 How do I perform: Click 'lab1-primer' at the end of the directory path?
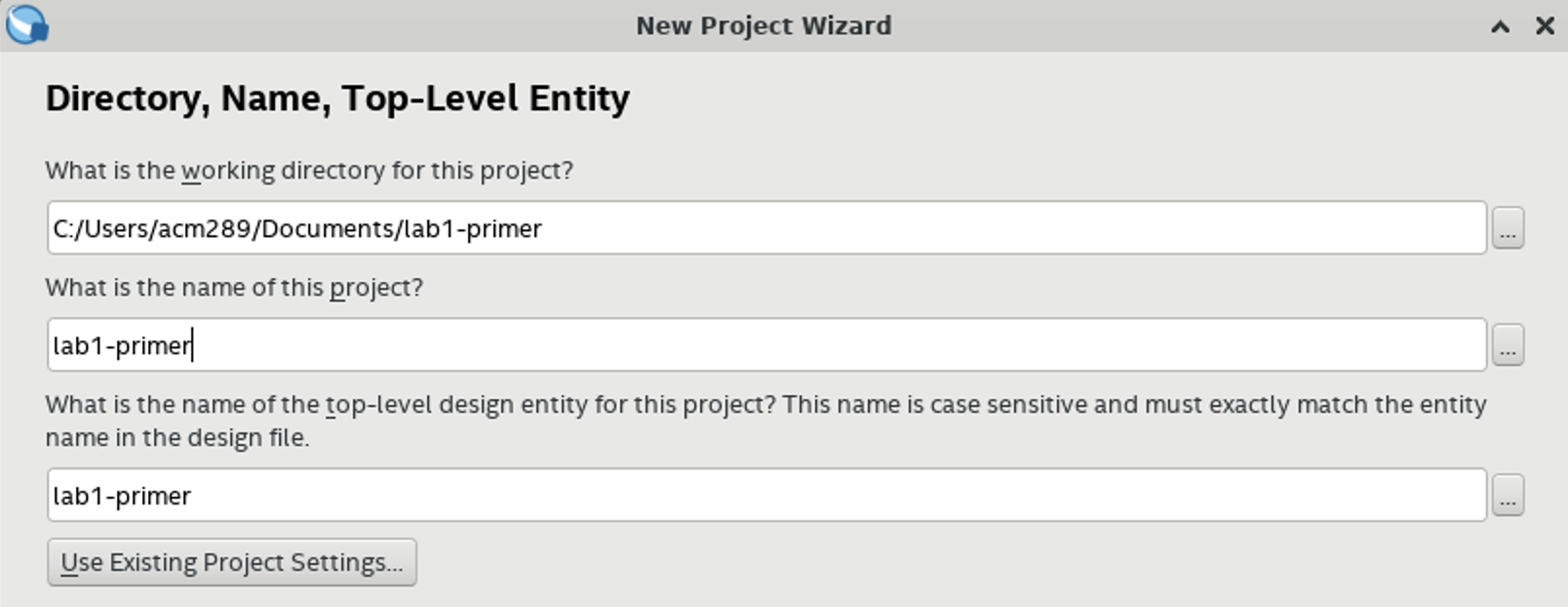473,229
